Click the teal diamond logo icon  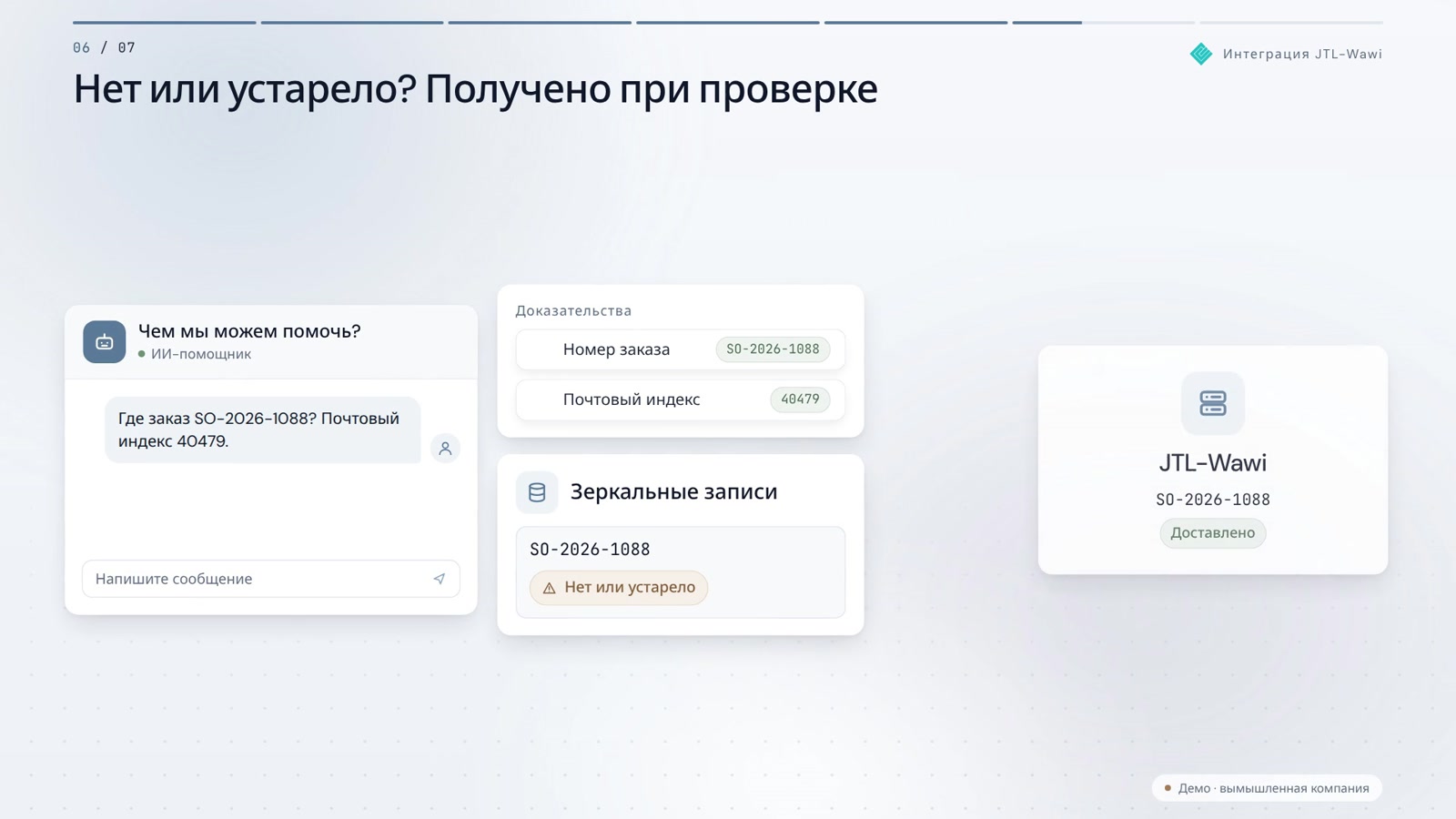pos(1201,54)
